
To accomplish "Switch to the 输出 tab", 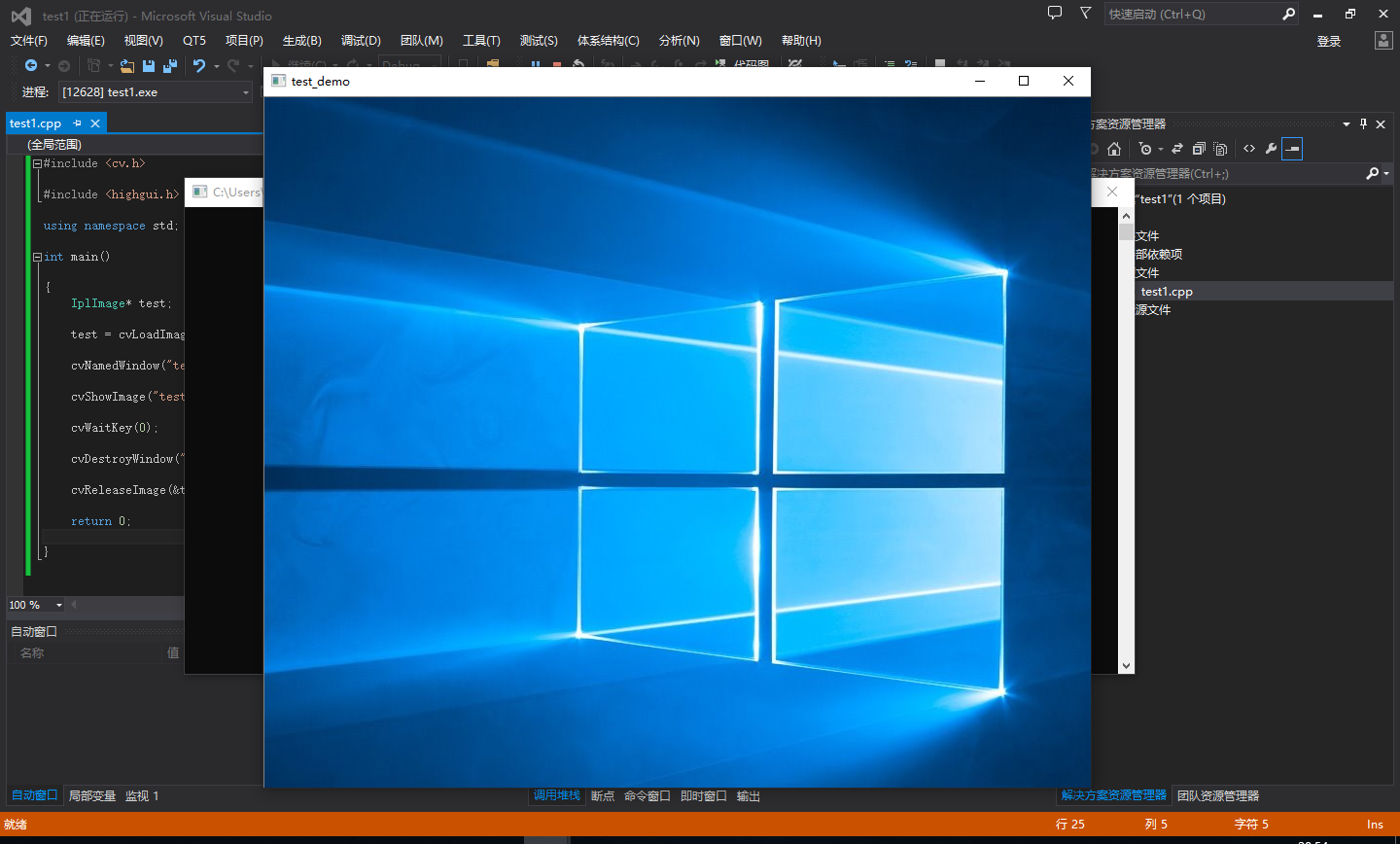I will (x=749, y=795).
